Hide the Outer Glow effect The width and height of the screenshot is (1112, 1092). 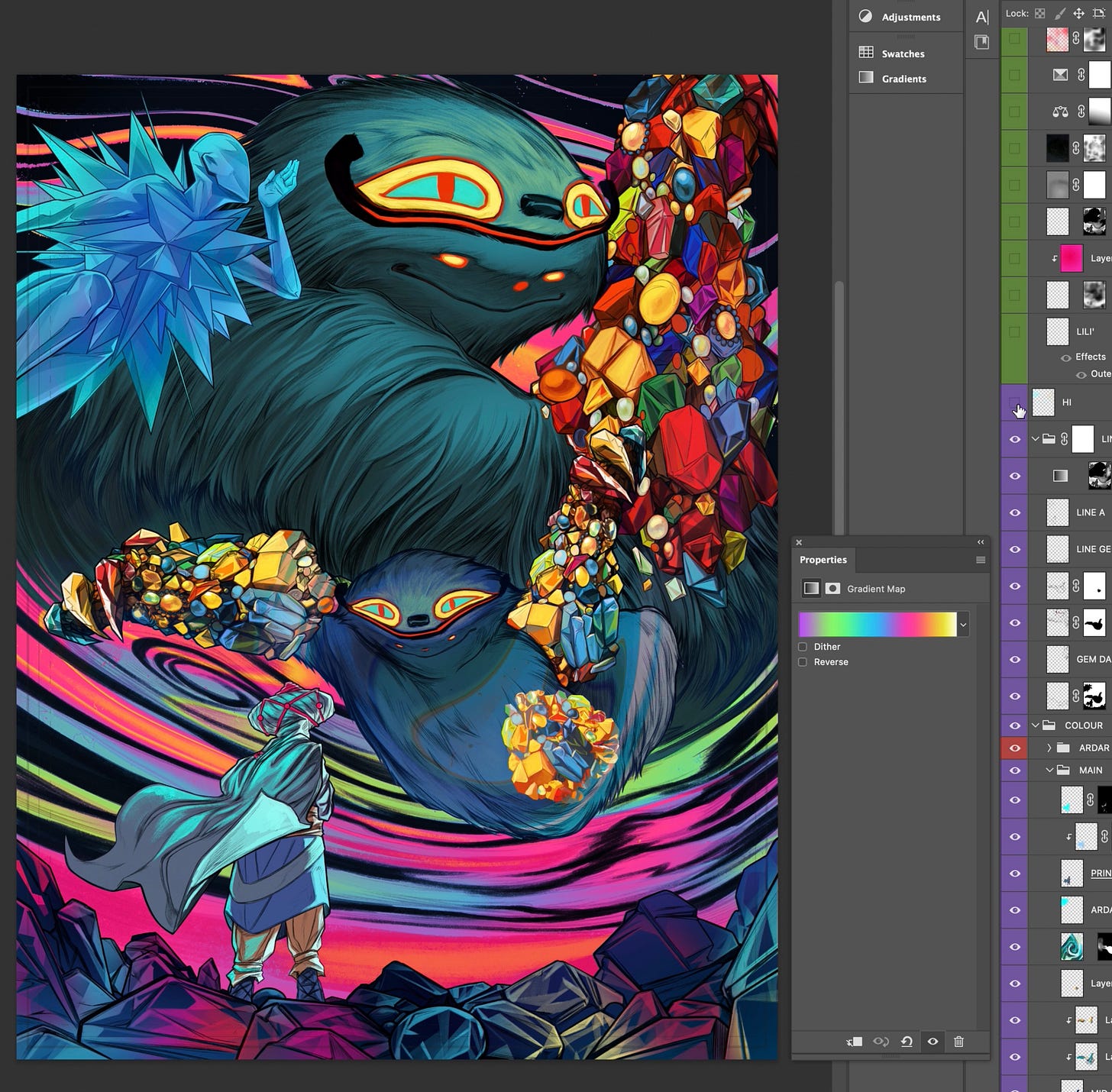pos(1081,375)
